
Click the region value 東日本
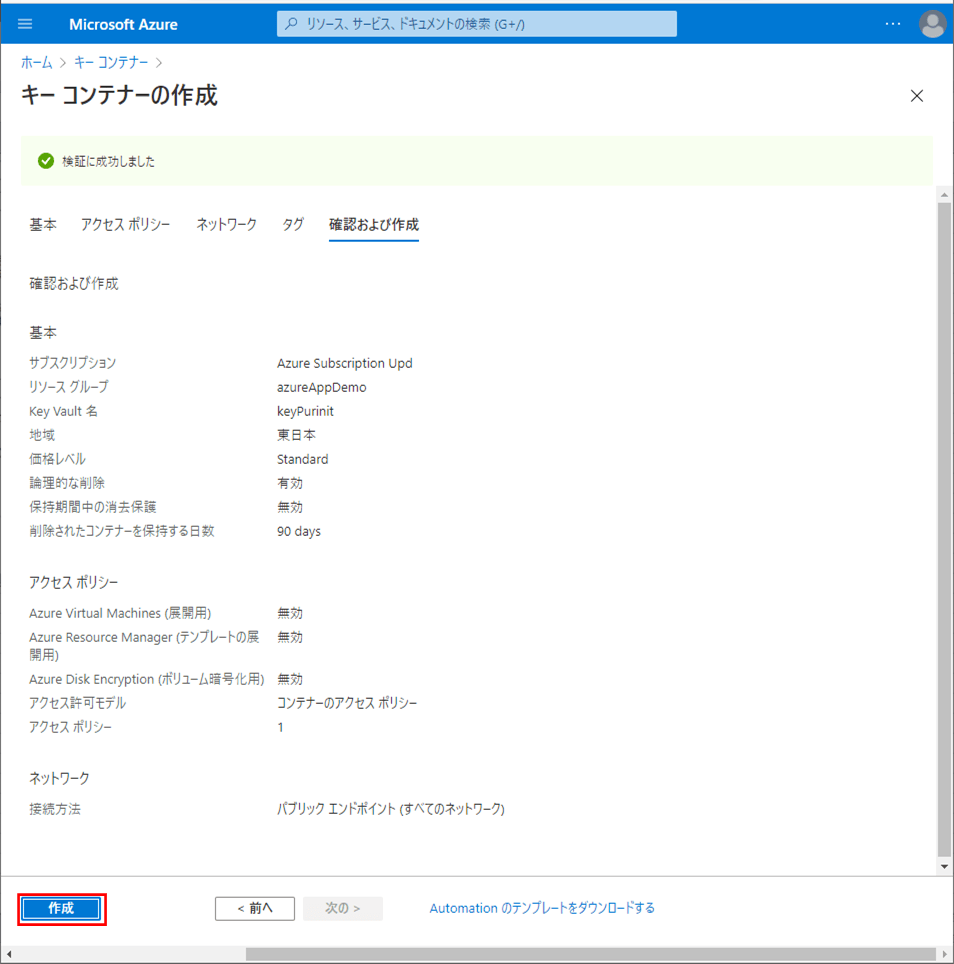[x=296, y=435]
